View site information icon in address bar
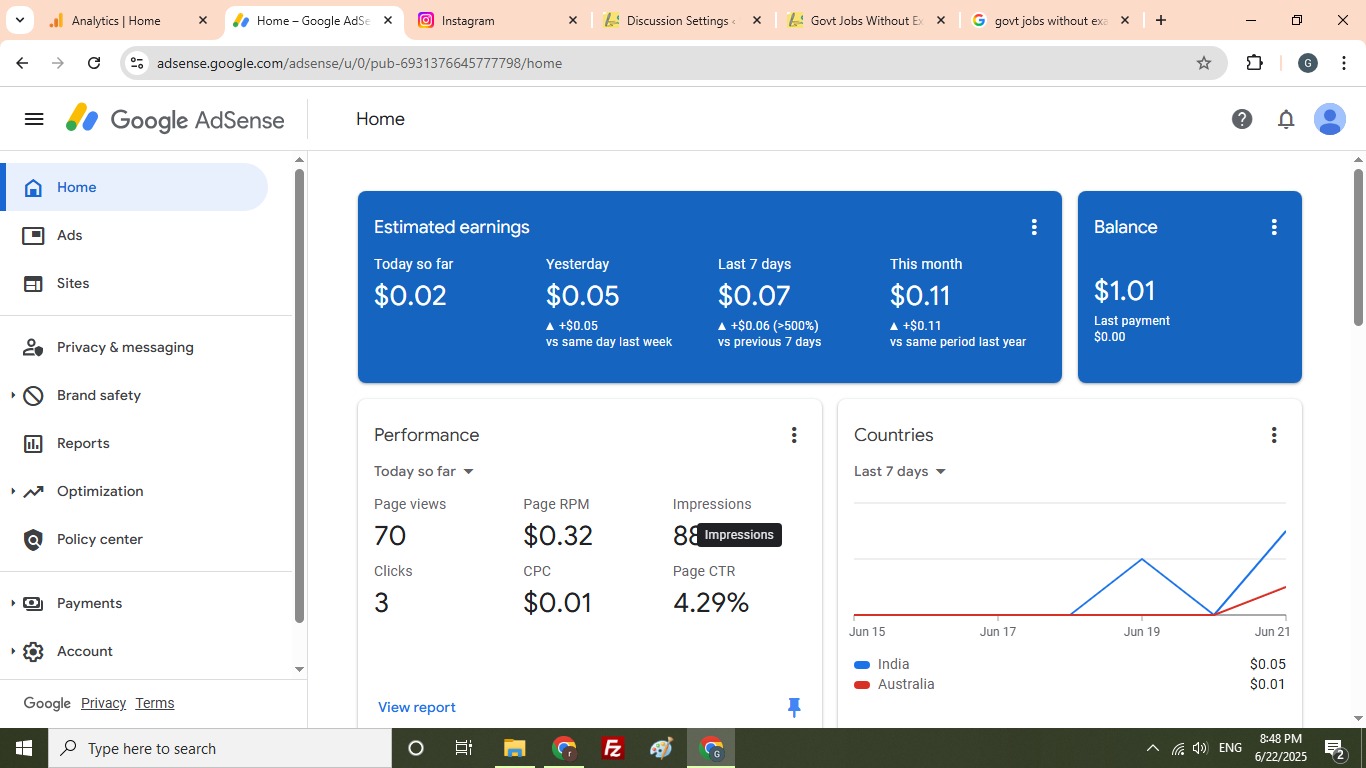This screenshot has height=768, width=1366. [x=137, y=63]
